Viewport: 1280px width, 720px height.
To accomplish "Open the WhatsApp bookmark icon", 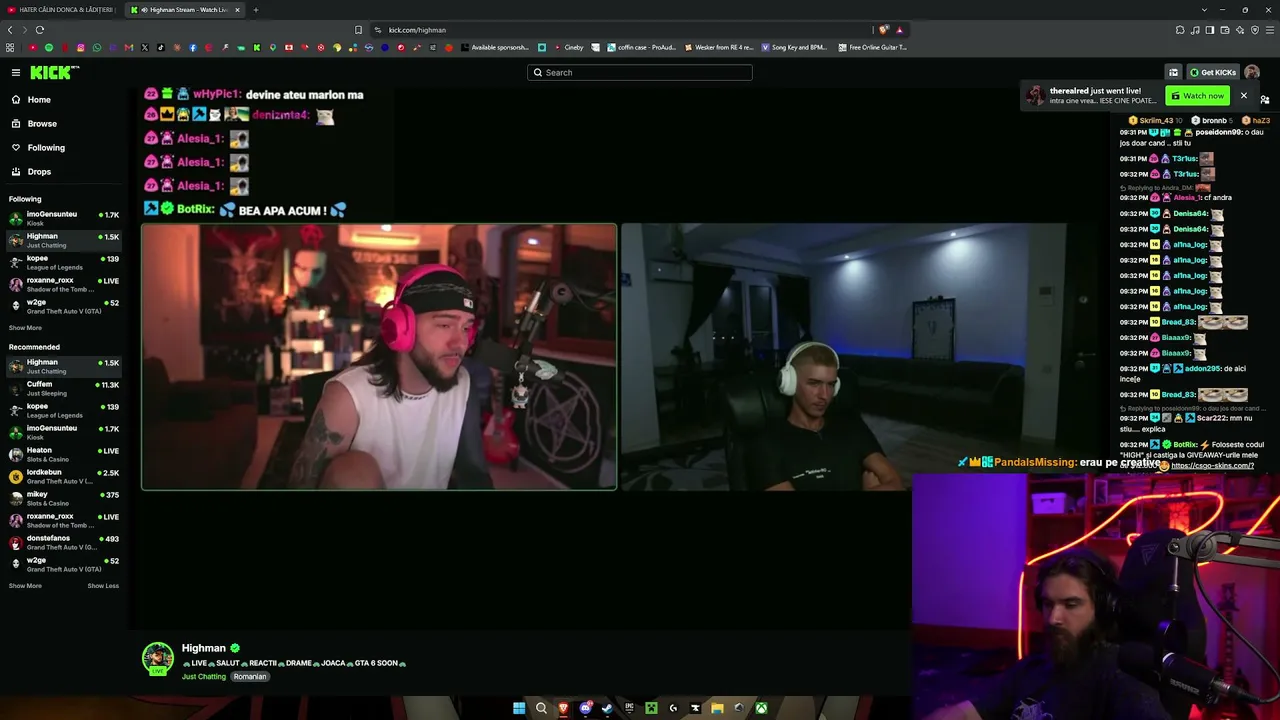I will [96, 47].
